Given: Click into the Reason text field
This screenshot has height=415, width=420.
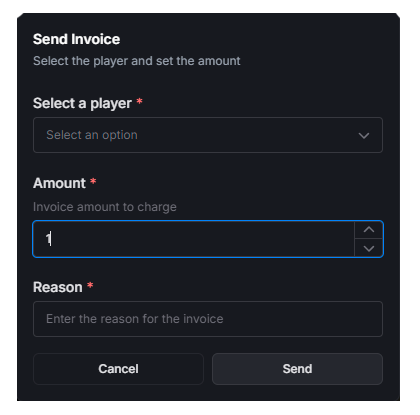Looking at the screenshot, I should [x=208, y=319].
